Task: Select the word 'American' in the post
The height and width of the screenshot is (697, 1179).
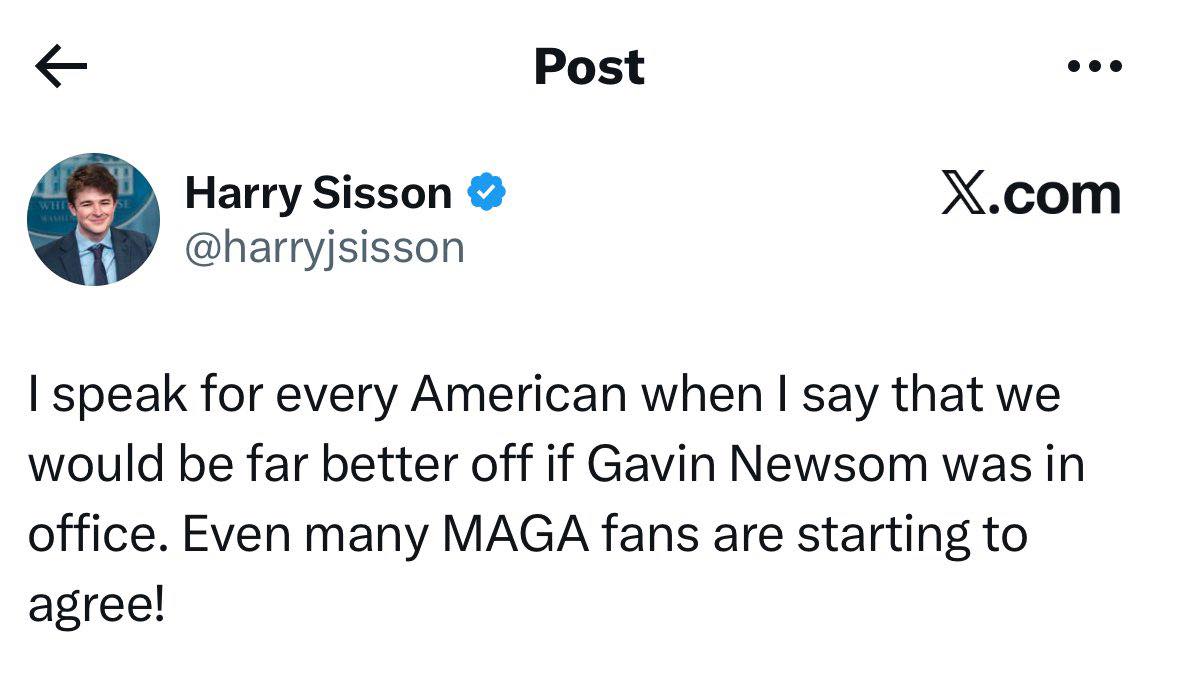Action: pyautogui.click(x=519, y=394)
